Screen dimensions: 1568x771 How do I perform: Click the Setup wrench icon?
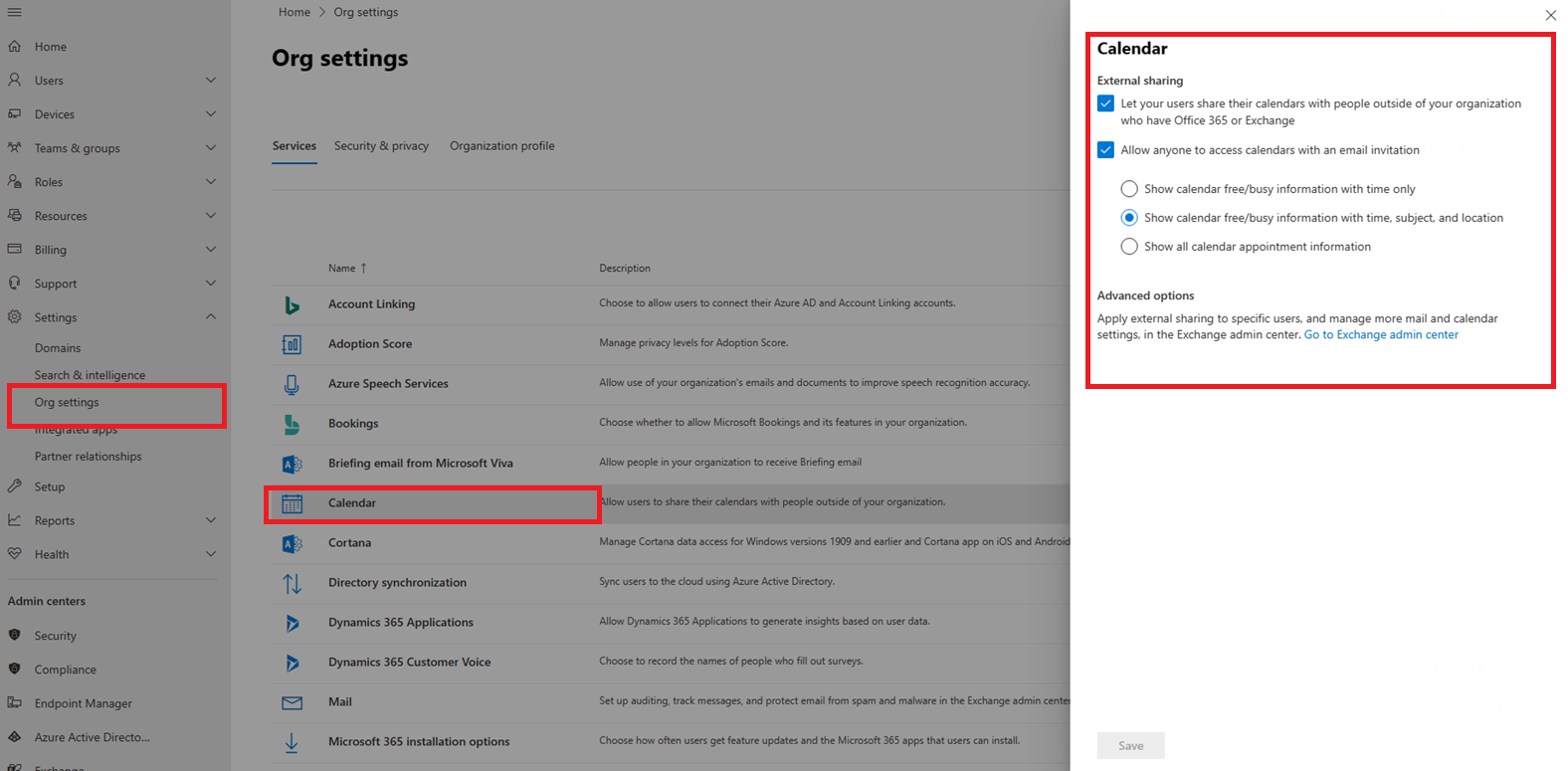pos(14,486)
